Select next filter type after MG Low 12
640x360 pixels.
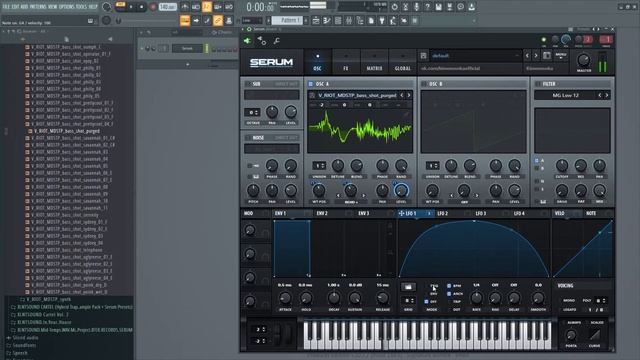[607, 95]
